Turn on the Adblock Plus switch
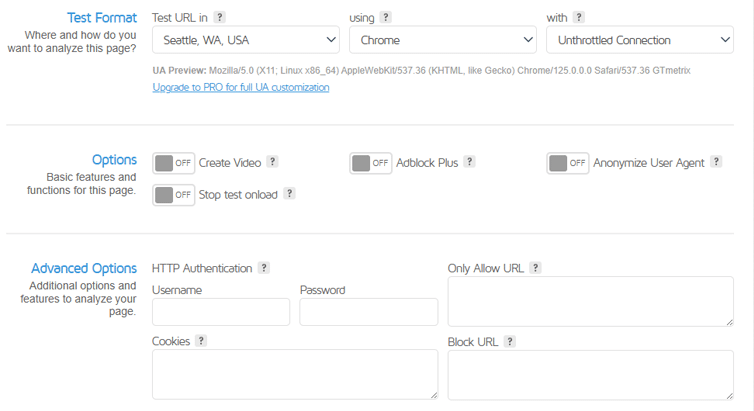This screenshot has width=754, height=411. (x=371, y=163)
